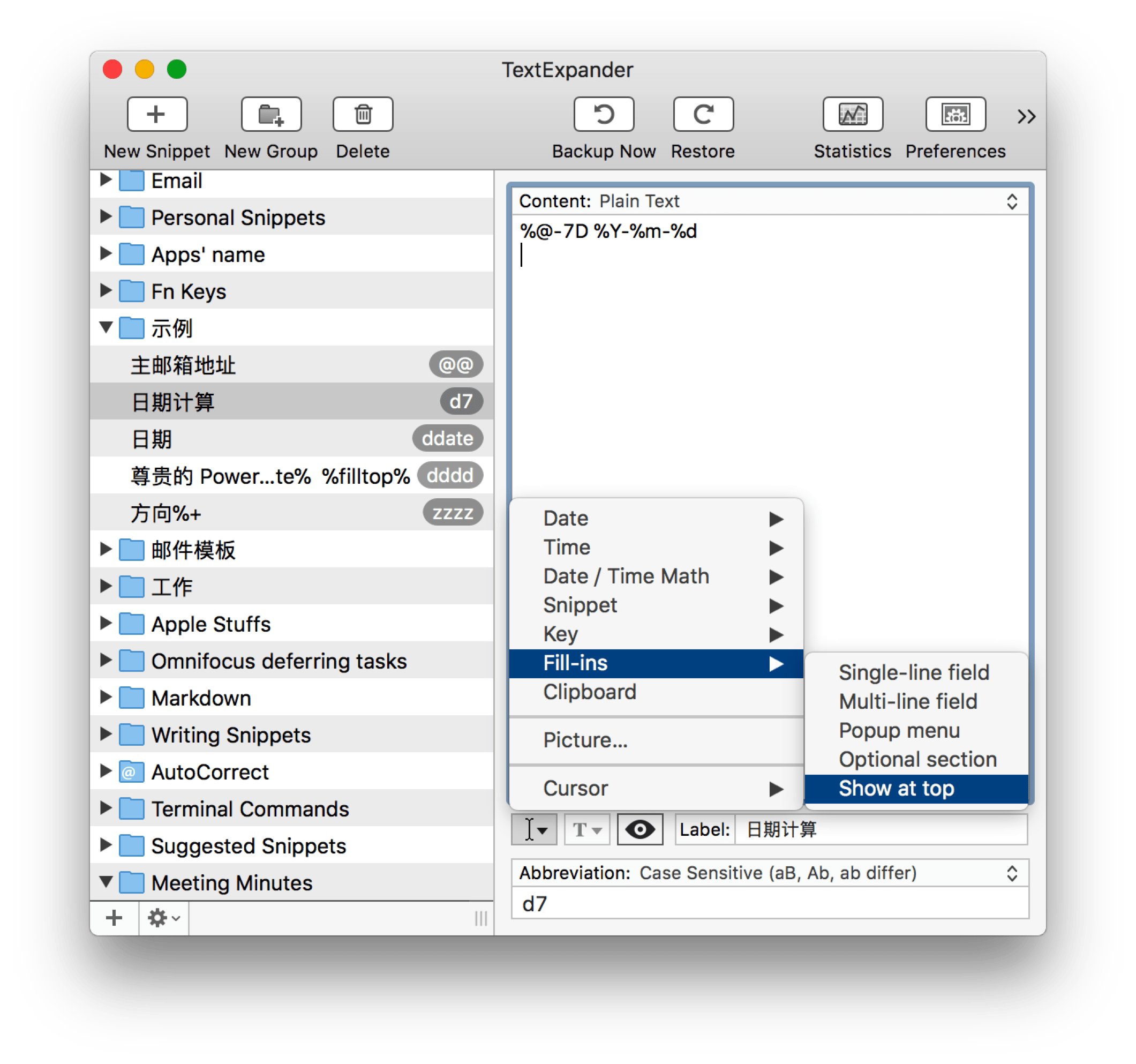
Task: Select the Popup menu fill-in option
Action: 898,731
